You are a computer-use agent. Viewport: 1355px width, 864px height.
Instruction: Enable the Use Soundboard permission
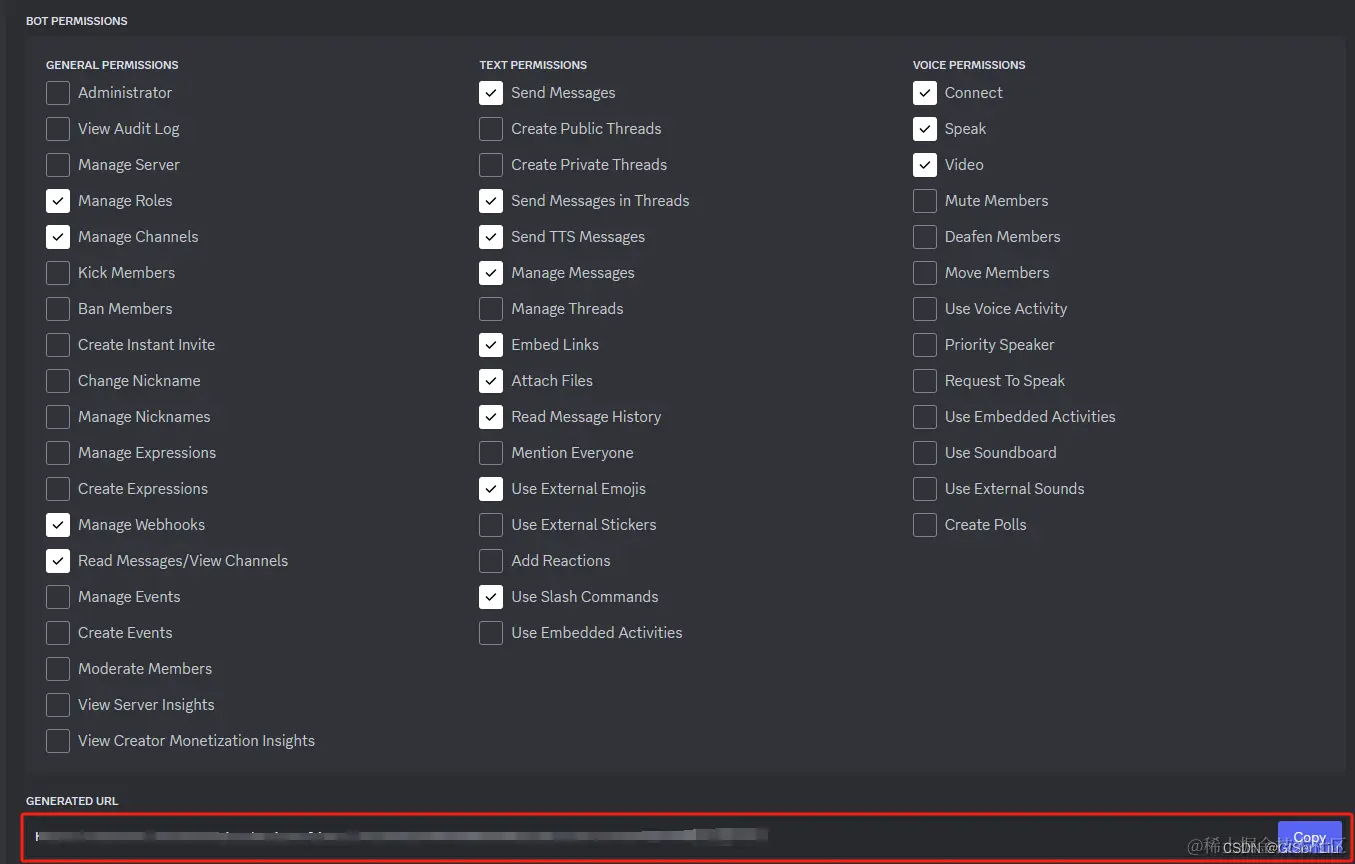point(925,453)
